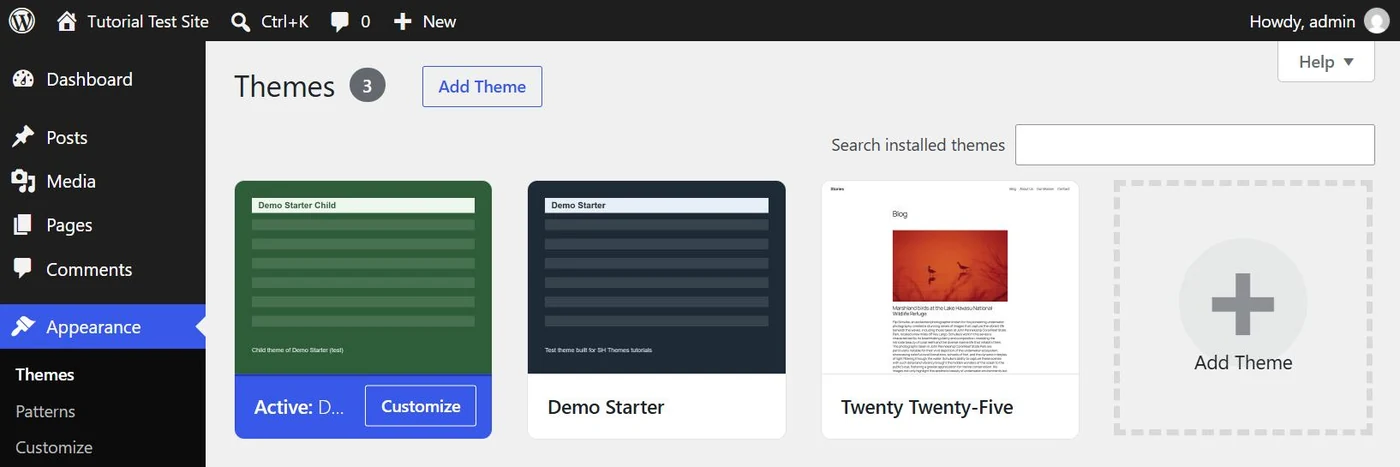Click the comment count 0 in admin bar

[365, 21]
